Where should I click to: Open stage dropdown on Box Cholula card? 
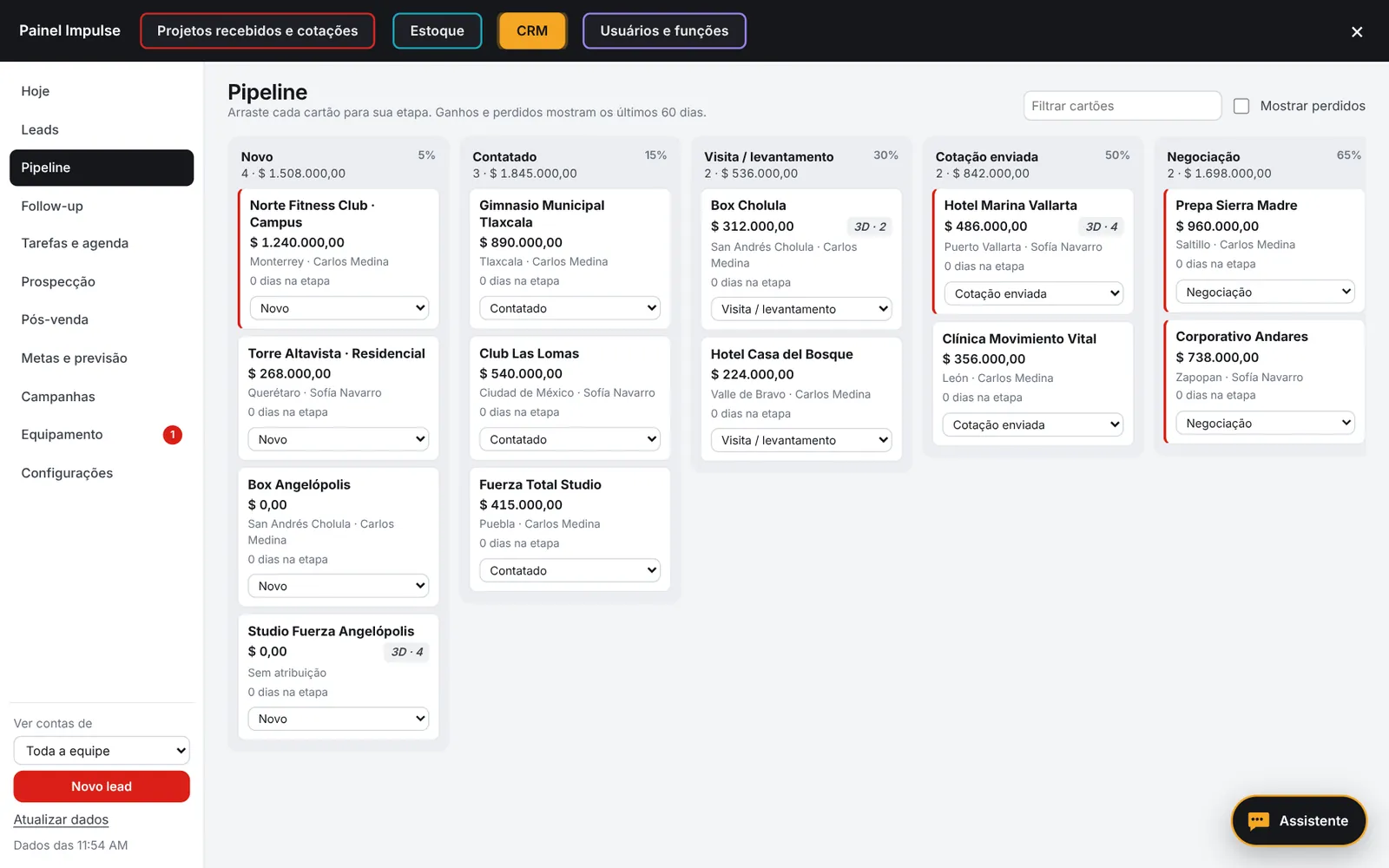801,309
